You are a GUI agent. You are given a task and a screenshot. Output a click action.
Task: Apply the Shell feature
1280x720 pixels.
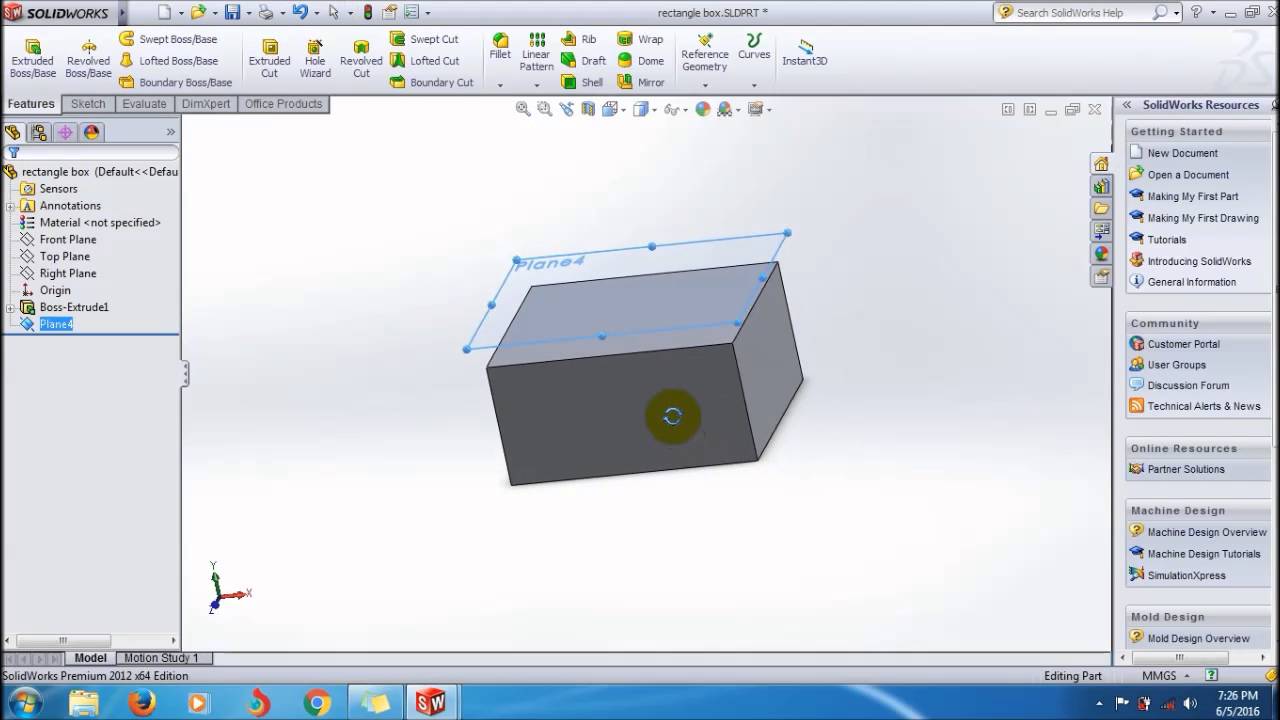tap(582, 83)
